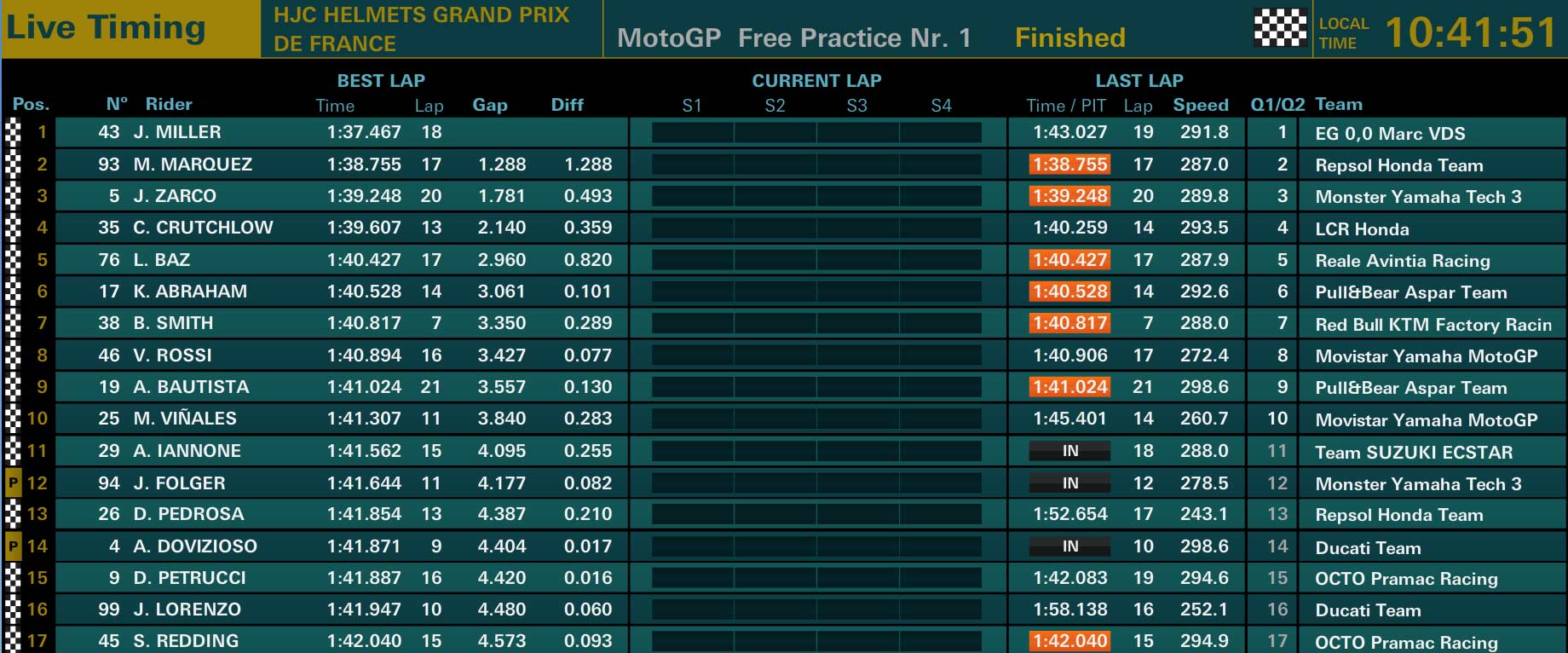Click the IN pit indicator for A. Iannone
The width and height of the screenshot is (1568, 653).
click(1070, 451)
